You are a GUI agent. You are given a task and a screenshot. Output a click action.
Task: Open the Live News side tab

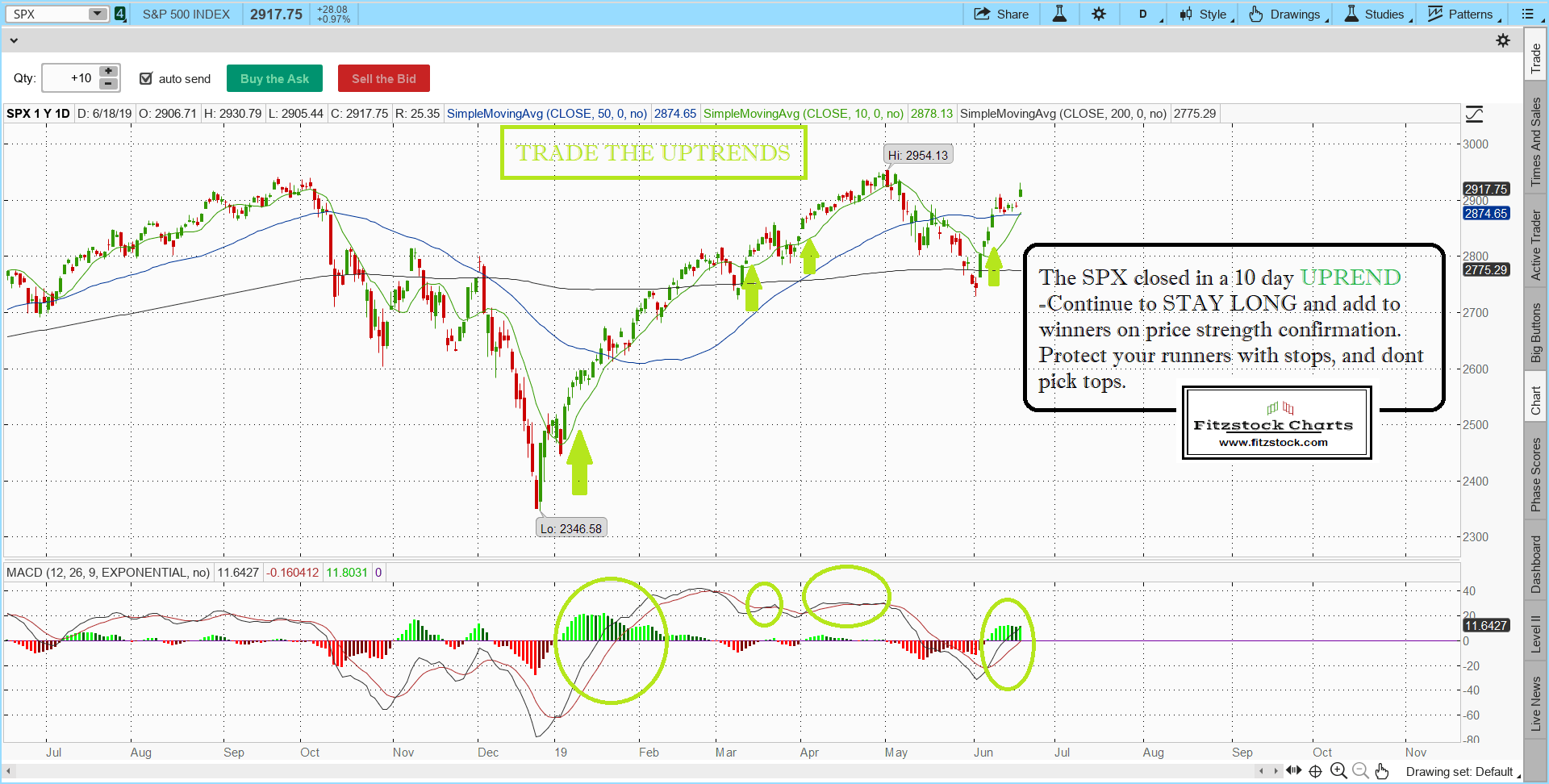click(x=1536, y=703)
